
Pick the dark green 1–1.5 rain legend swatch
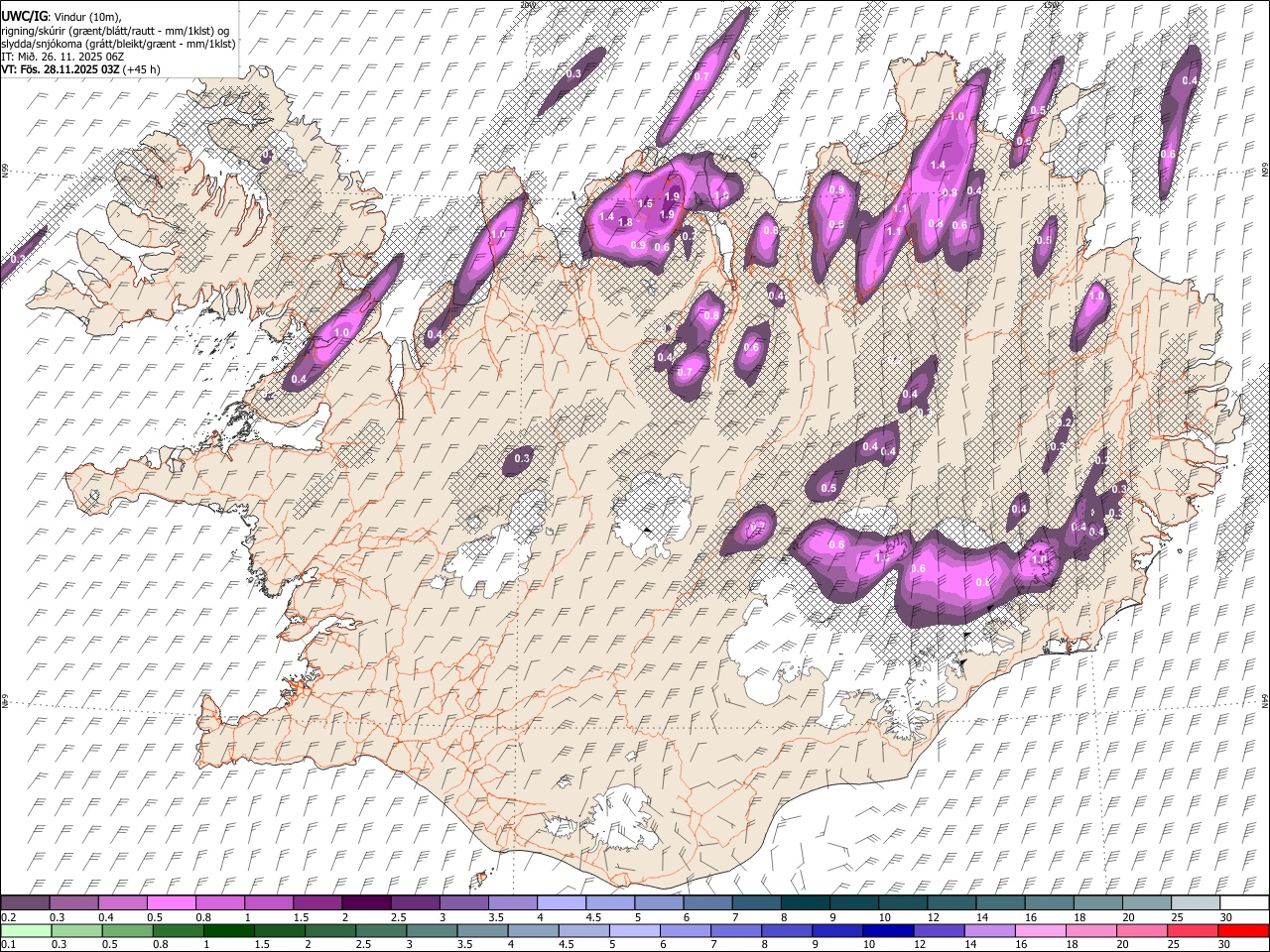click(x=228, y=930)
